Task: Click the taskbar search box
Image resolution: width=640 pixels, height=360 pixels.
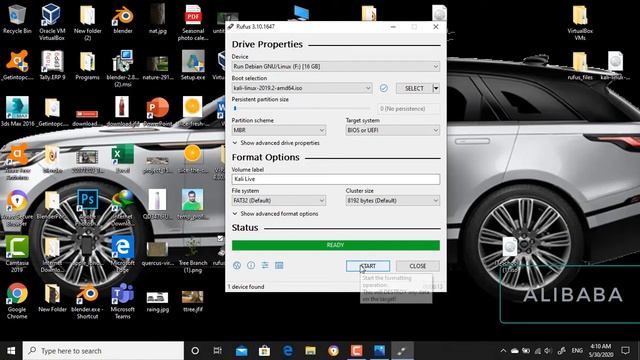Action: point(103,351)
